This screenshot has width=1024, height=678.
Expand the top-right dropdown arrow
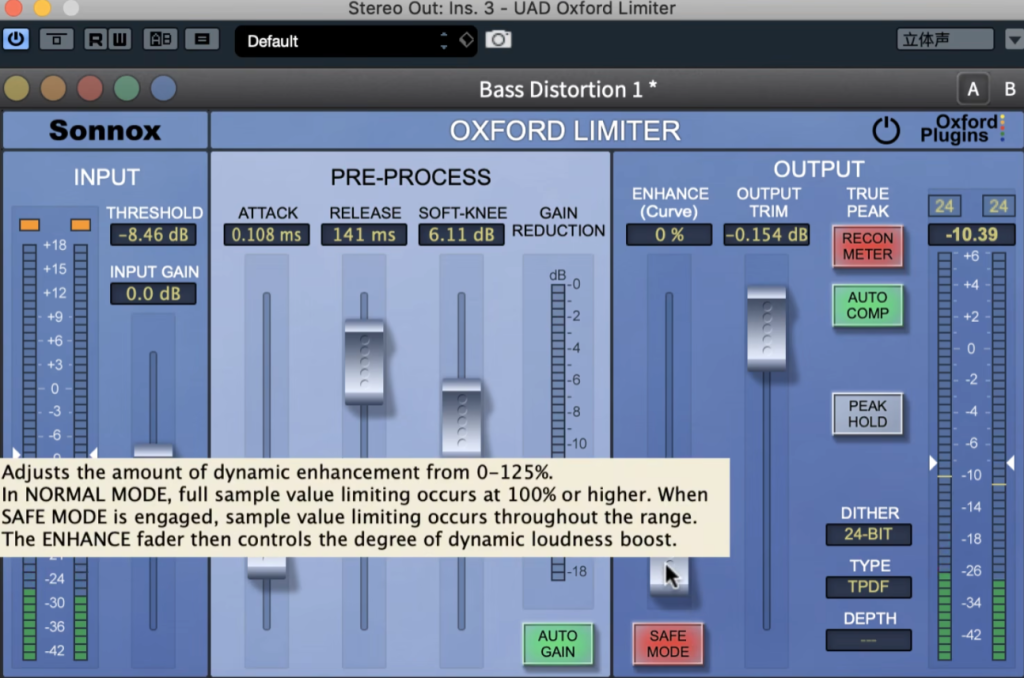(x=1014, y=40)
